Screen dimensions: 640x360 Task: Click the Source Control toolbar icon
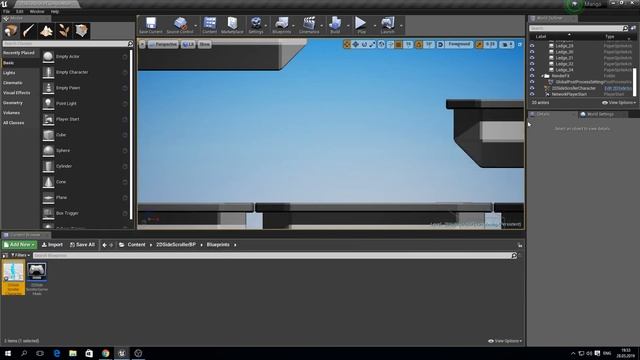click(180, 25)
